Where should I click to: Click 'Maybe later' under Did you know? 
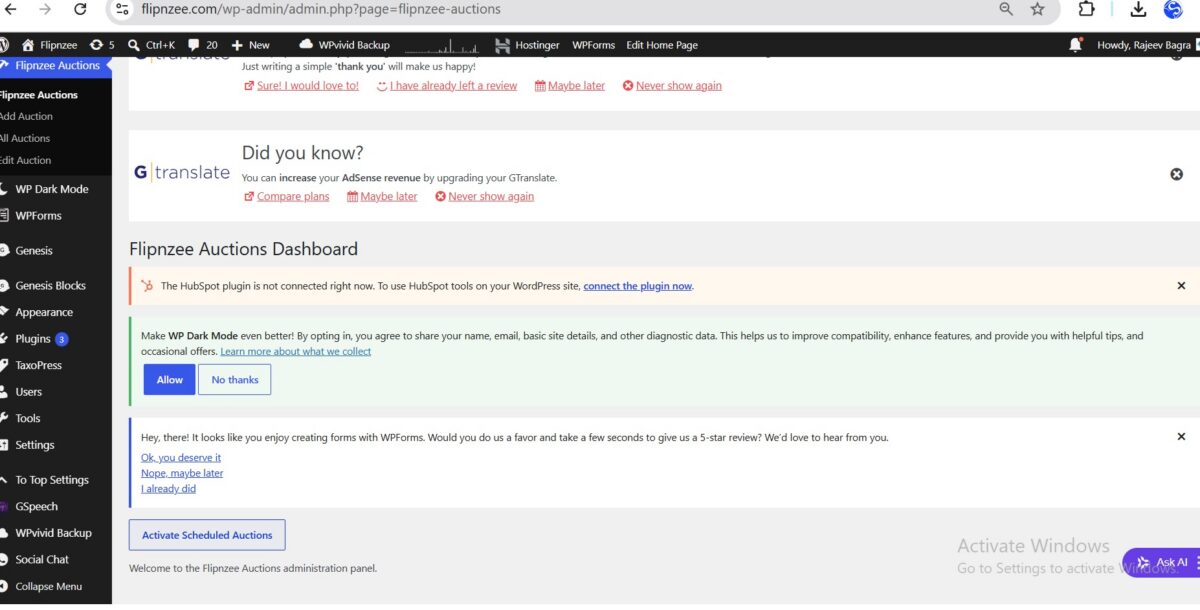pos(388,197)
